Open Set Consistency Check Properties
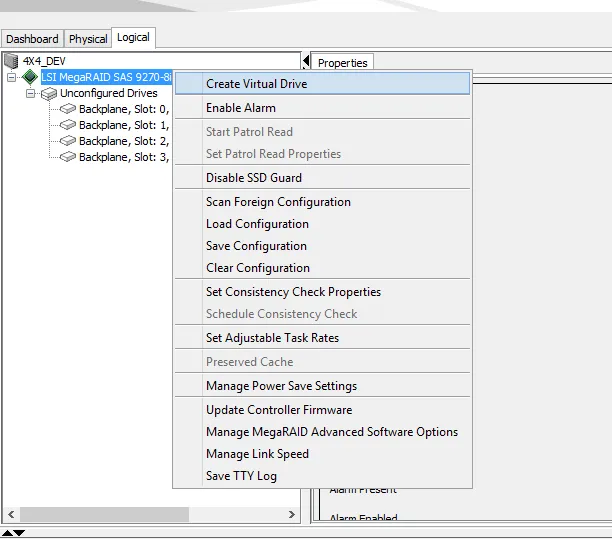 (x=322, y=292)
